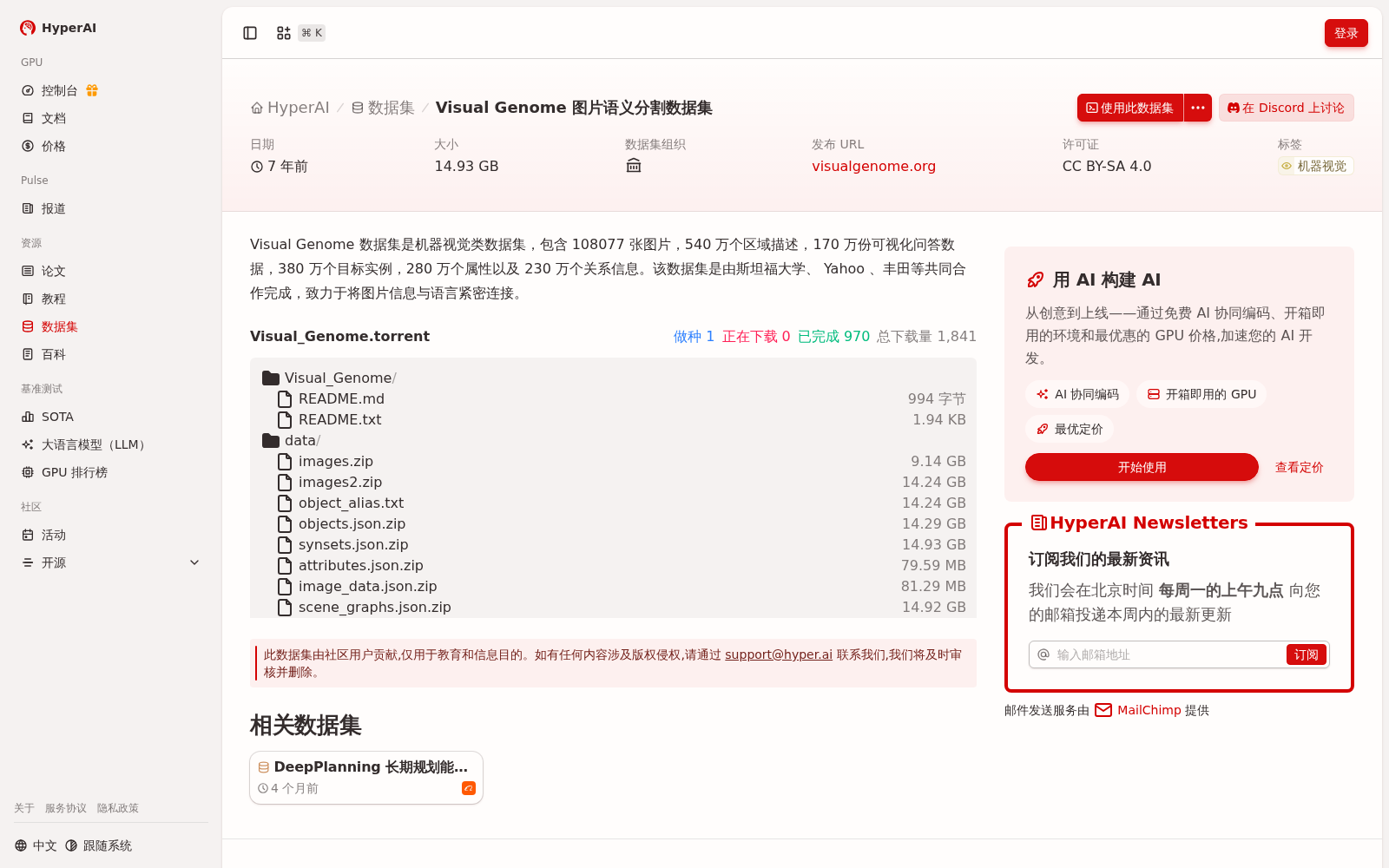Toggle the sidebar panel icon
Viewport: 1389px width, 868px height.
click(x=250, y=33)
